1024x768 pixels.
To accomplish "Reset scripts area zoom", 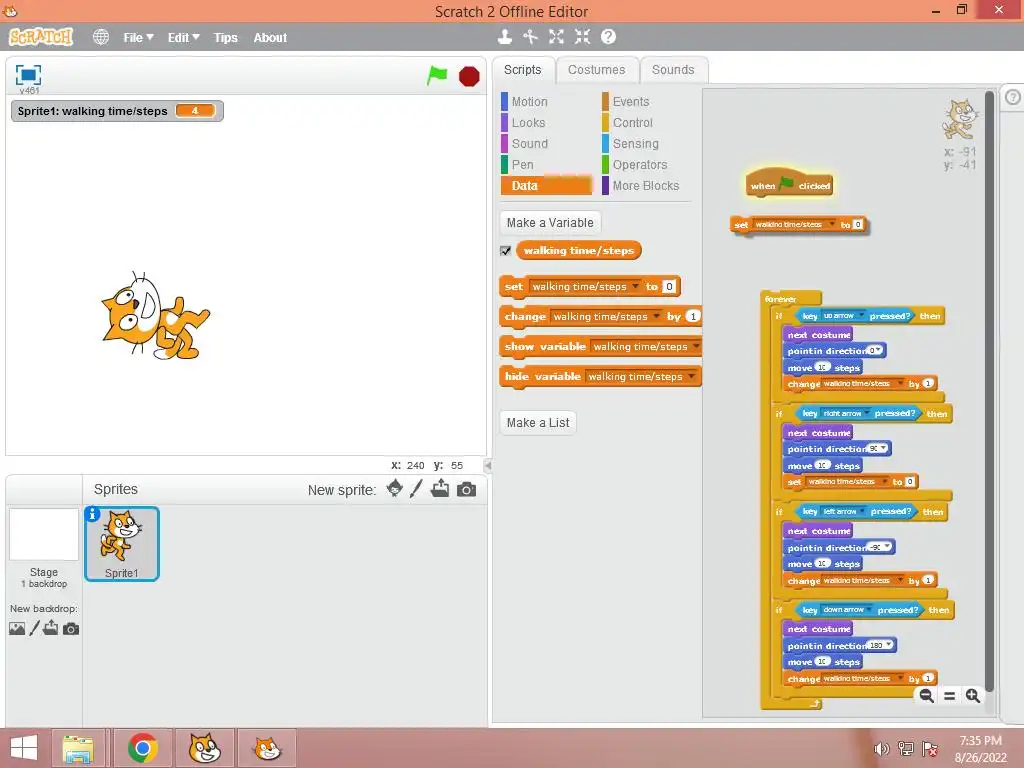I will click(x=950, y=696).
